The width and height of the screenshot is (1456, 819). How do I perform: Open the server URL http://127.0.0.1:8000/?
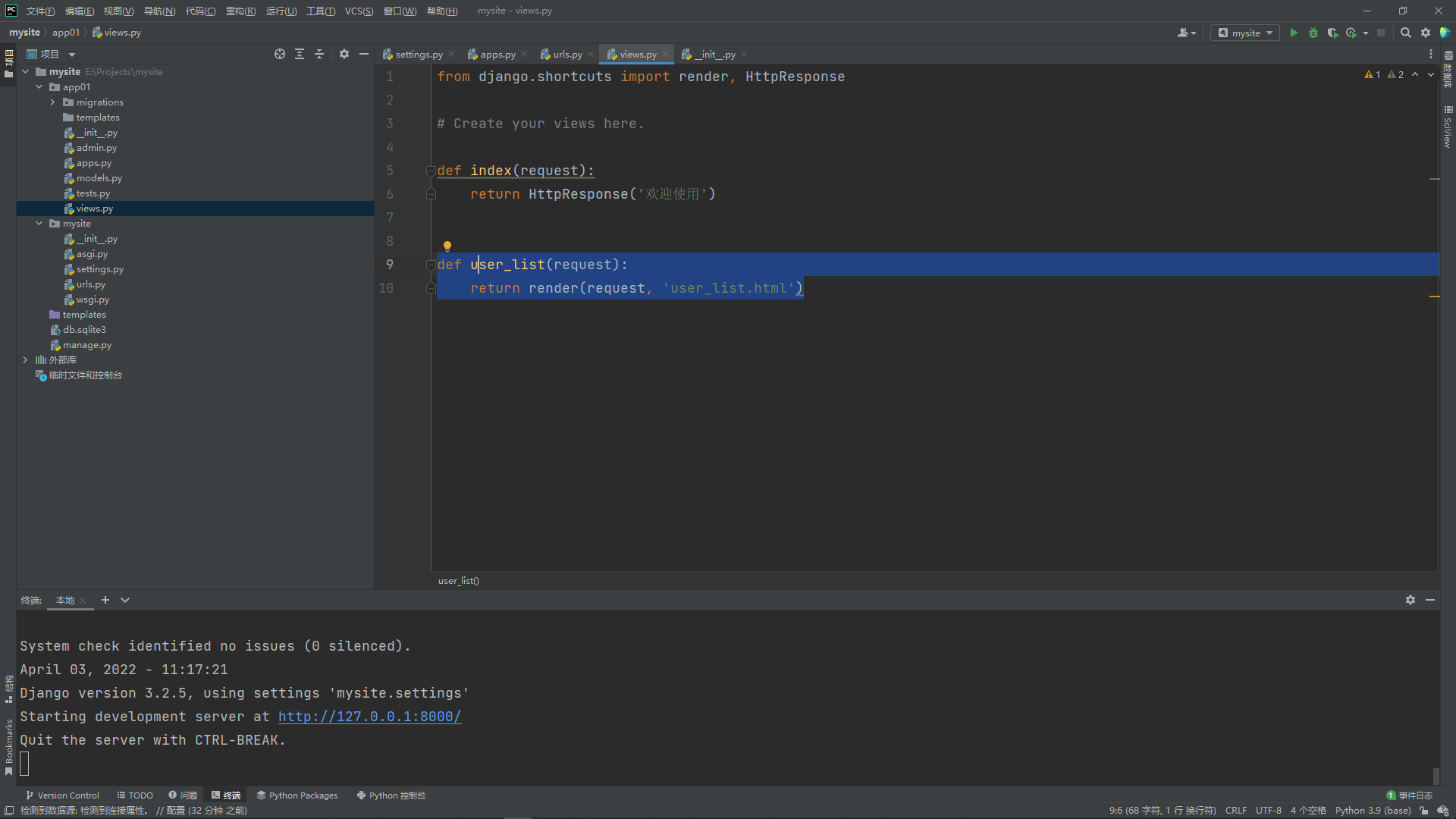[x=369, y=717]
